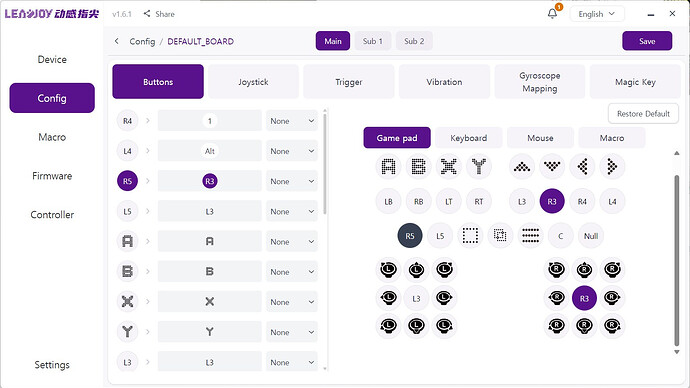The image size is (690, 388).
Task: Open the Magic Key tab
Action: (635, 82)
